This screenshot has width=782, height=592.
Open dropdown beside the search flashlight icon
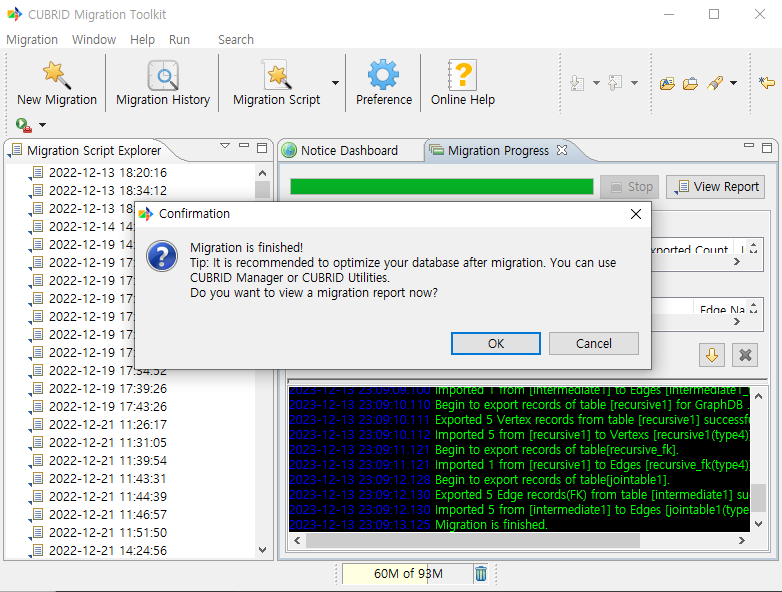click(733, 83)
